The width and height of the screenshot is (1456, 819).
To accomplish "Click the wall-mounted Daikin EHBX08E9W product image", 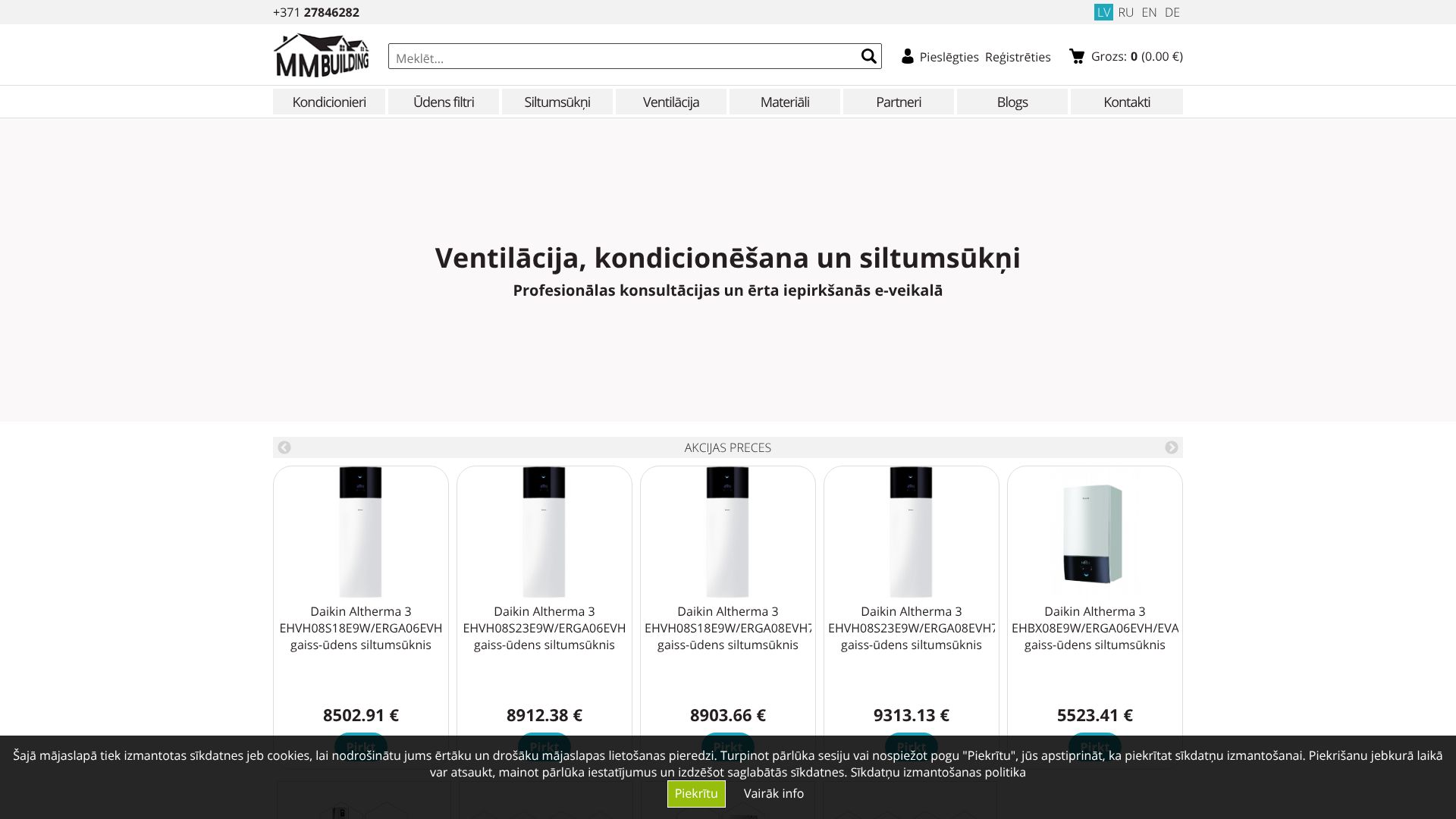I will (x=1092, y=535).
